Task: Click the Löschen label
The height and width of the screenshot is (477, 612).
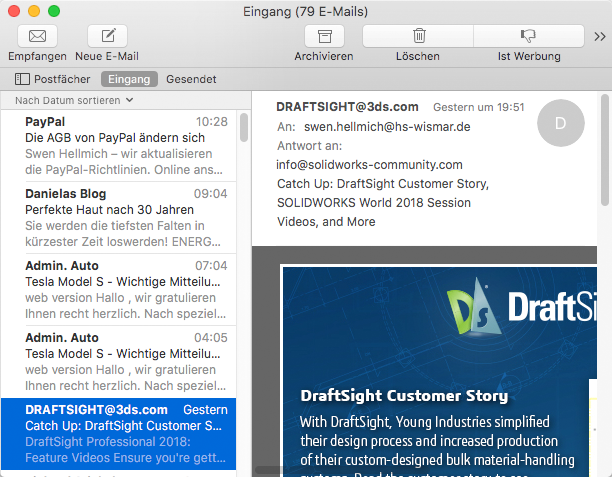Action: 418,56
